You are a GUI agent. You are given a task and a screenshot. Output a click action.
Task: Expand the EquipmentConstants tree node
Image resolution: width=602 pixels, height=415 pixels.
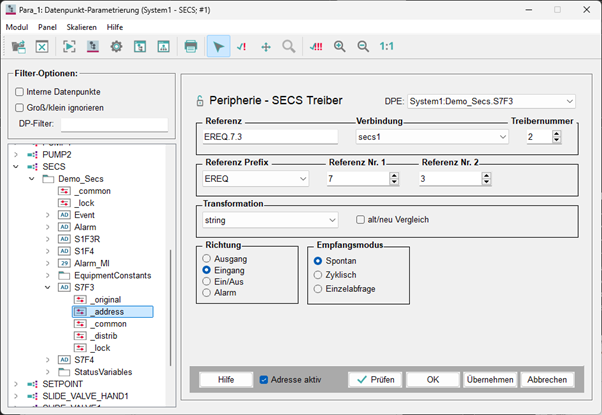pyautogui.click(x=48, y=274)
